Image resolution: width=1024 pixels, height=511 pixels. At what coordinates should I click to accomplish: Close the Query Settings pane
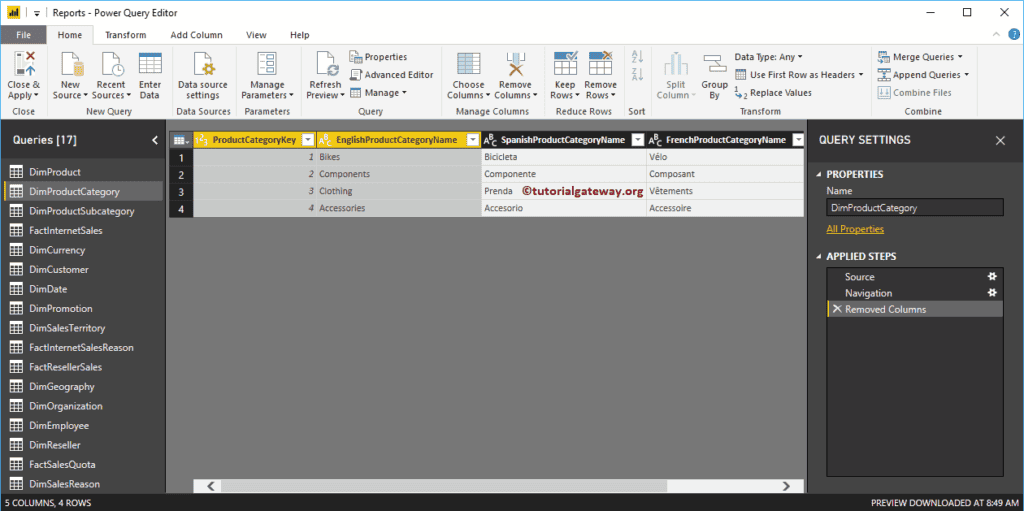(1000, 140)
